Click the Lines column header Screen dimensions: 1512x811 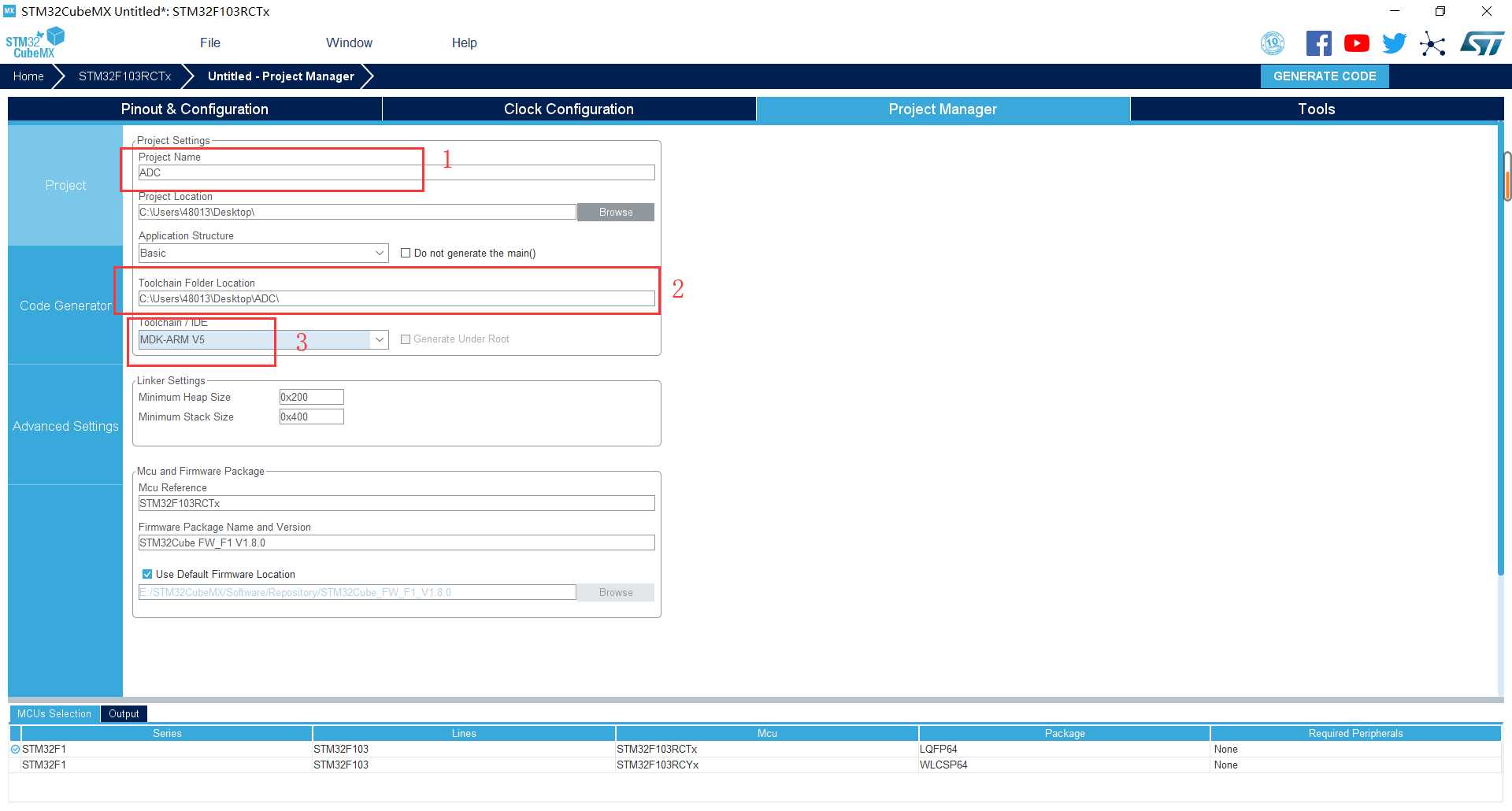pyautogui.click(x=464, y=733)
